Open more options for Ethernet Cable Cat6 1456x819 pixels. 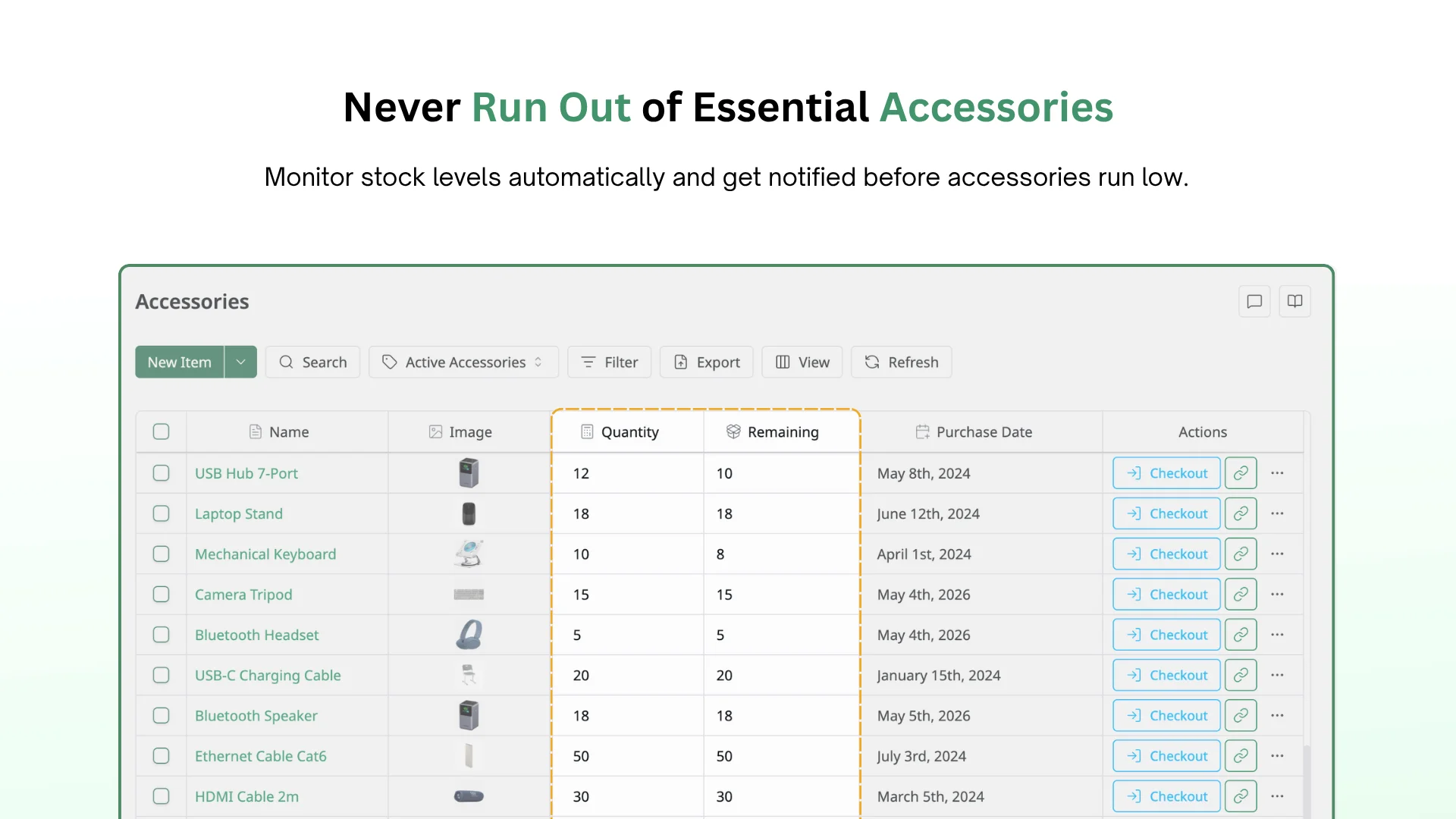(x=1277, y=756)
